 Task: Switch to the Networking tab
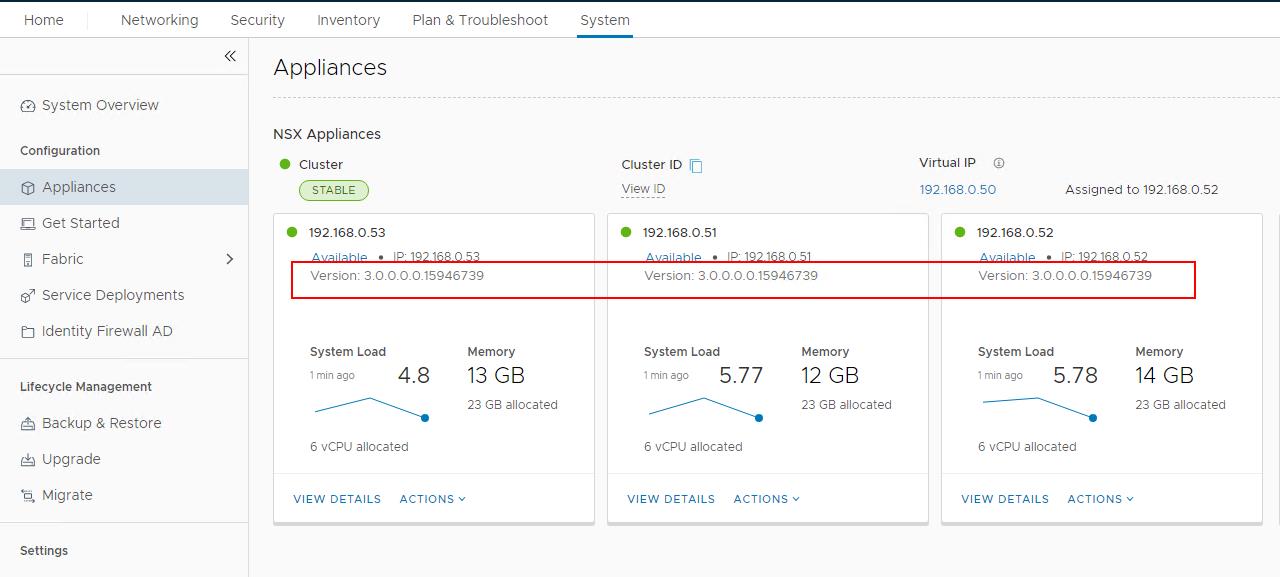(x=159, y=20)
